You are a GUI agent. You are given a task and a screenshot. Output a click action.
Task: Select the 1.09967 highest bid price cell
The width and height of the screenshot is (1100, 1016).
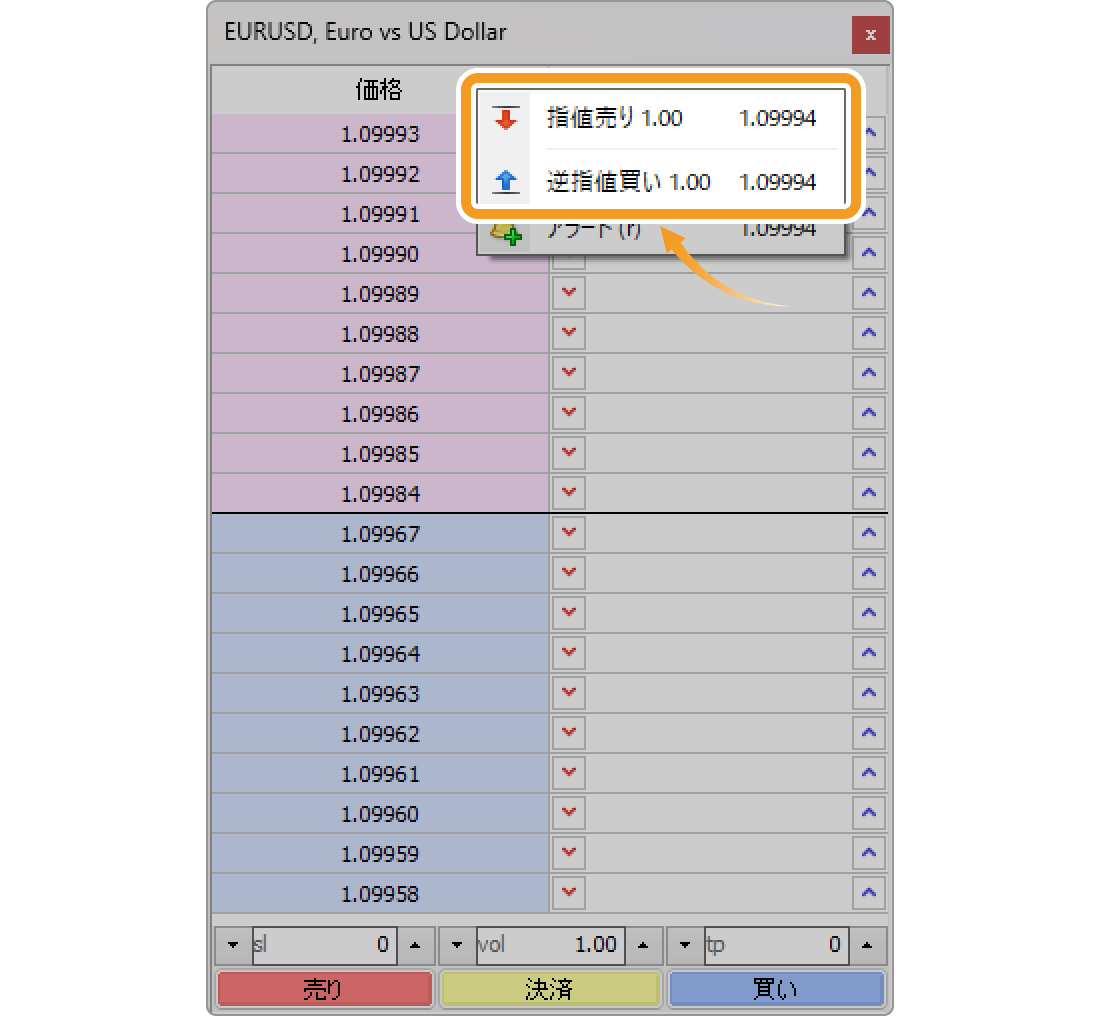pyautogui.click(x=380, y=533)
